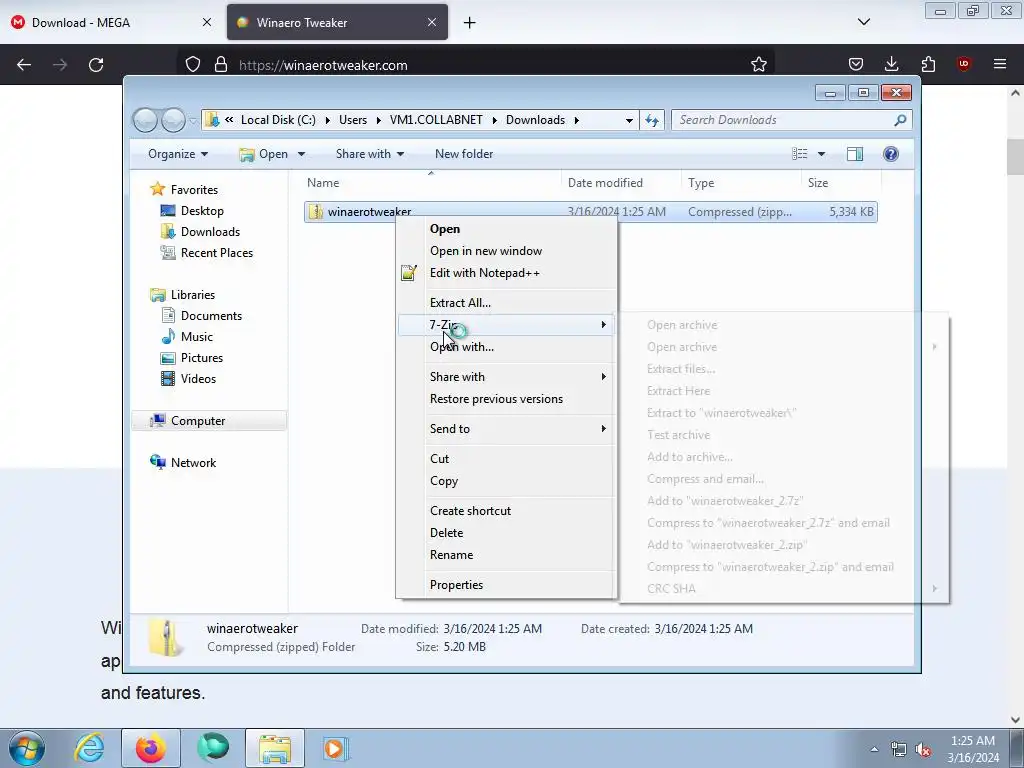This screenshot has height=768, width=1024.
Task: Open the dropdown arrow next to Open
Action: pyautogui.click(x=301, y=154)
